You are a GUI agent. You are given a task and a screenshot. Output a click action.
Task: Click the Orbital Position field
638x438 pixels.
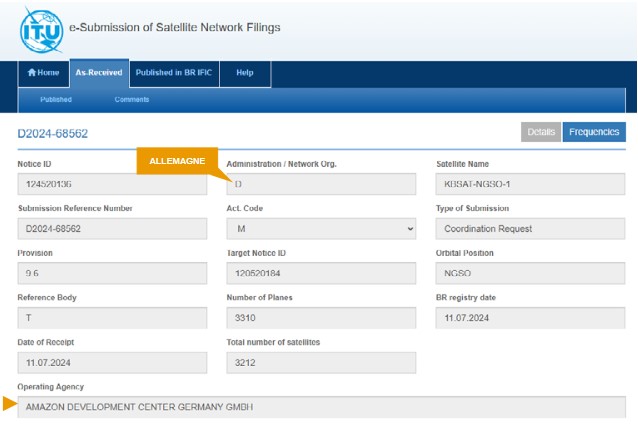(531, 273)
